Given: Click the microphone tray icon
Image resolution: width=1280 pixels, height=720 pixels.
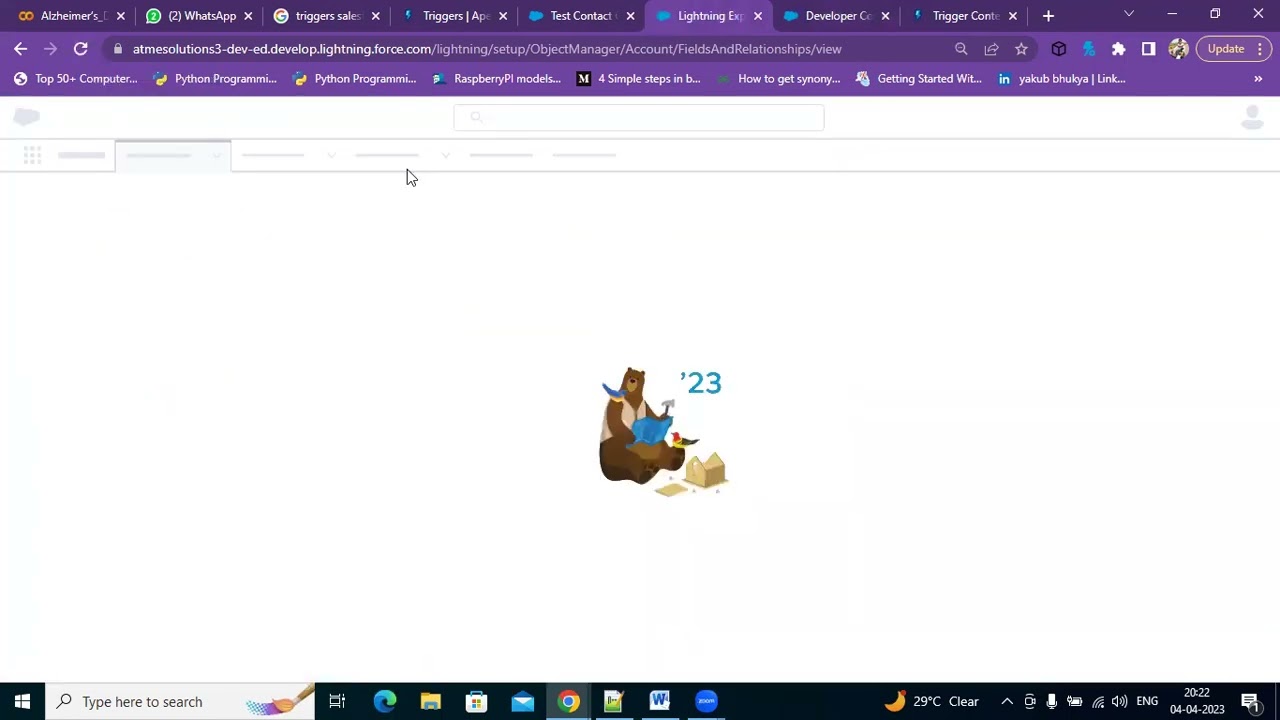Looking at the screenshot, I should pyautogui.click(x=1052, y=701).
